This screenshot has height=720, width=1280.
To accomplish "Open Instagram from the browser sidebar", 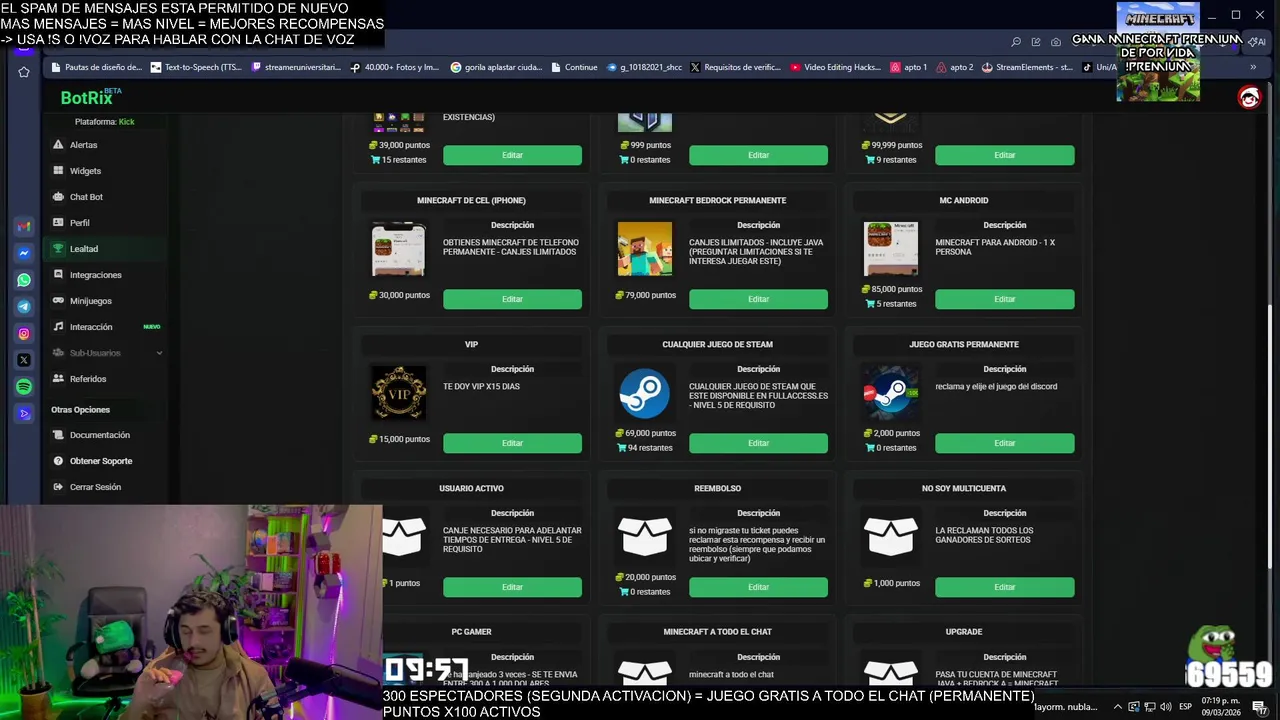I will (x=24, y=334).
